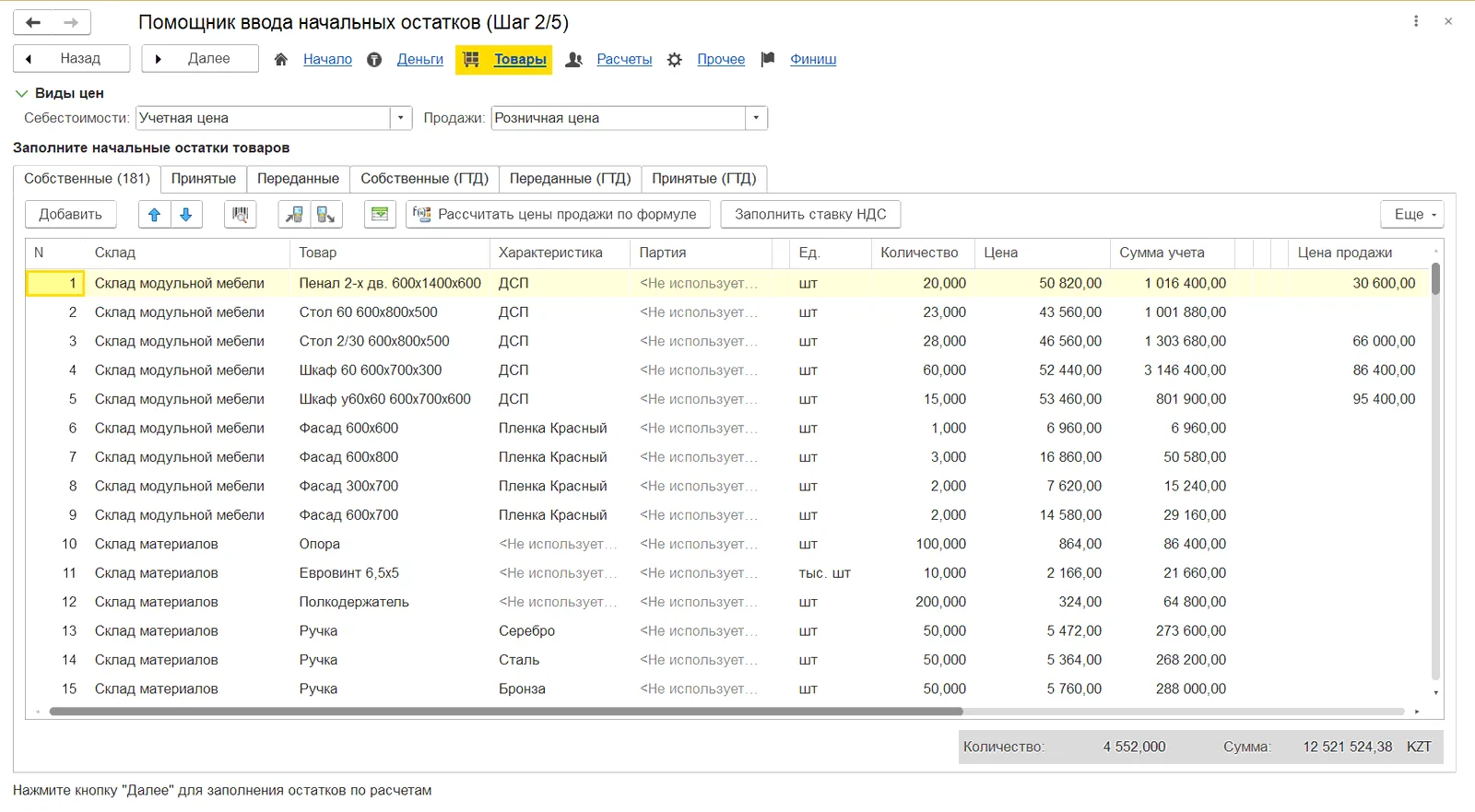Click Заполнить ставку НДС button

pyautogui.click(x=810, y=215)
